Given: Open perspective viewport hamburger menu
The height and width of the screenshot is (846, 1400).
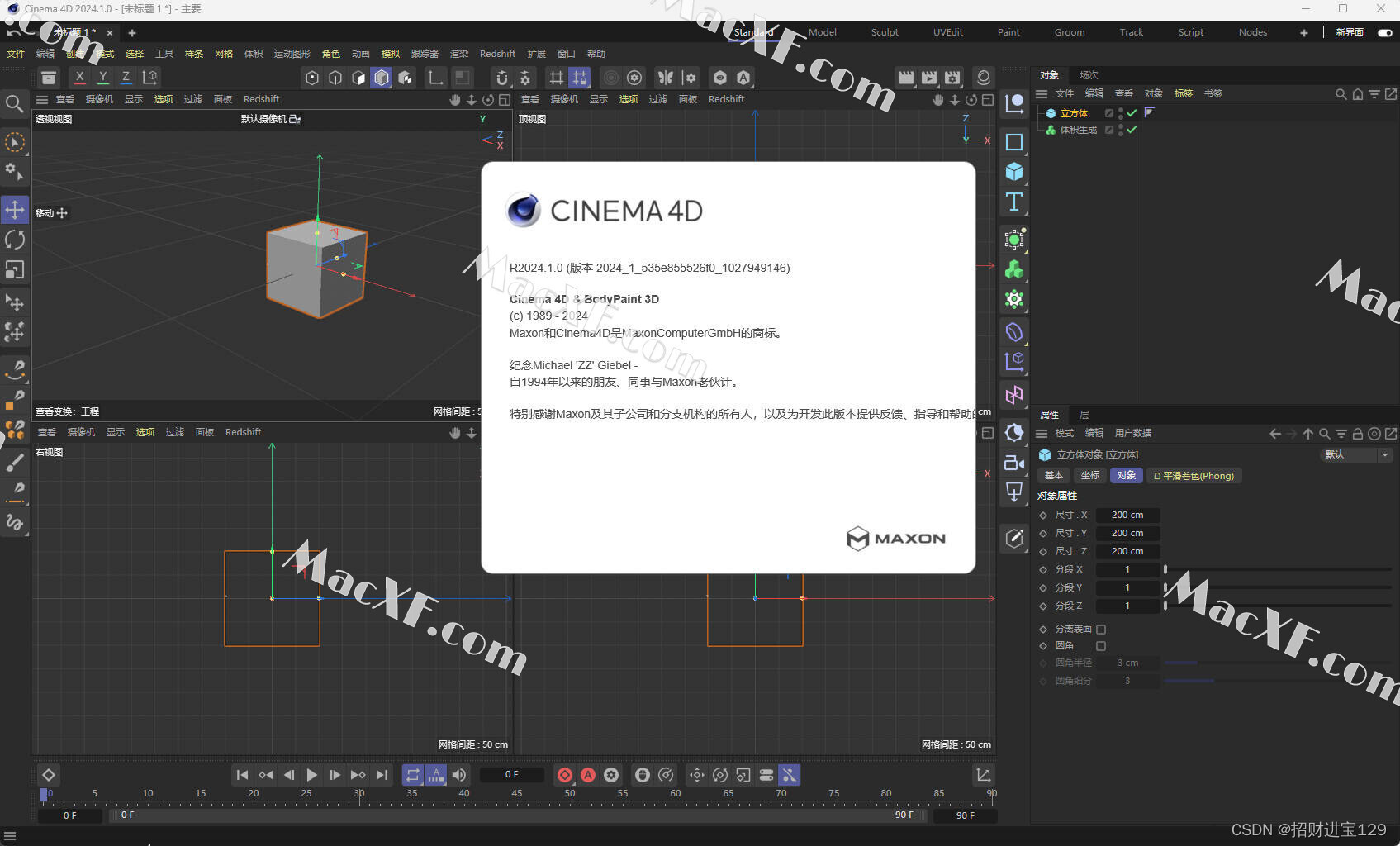Looking at the screenshot, I should tap(42, 99).
